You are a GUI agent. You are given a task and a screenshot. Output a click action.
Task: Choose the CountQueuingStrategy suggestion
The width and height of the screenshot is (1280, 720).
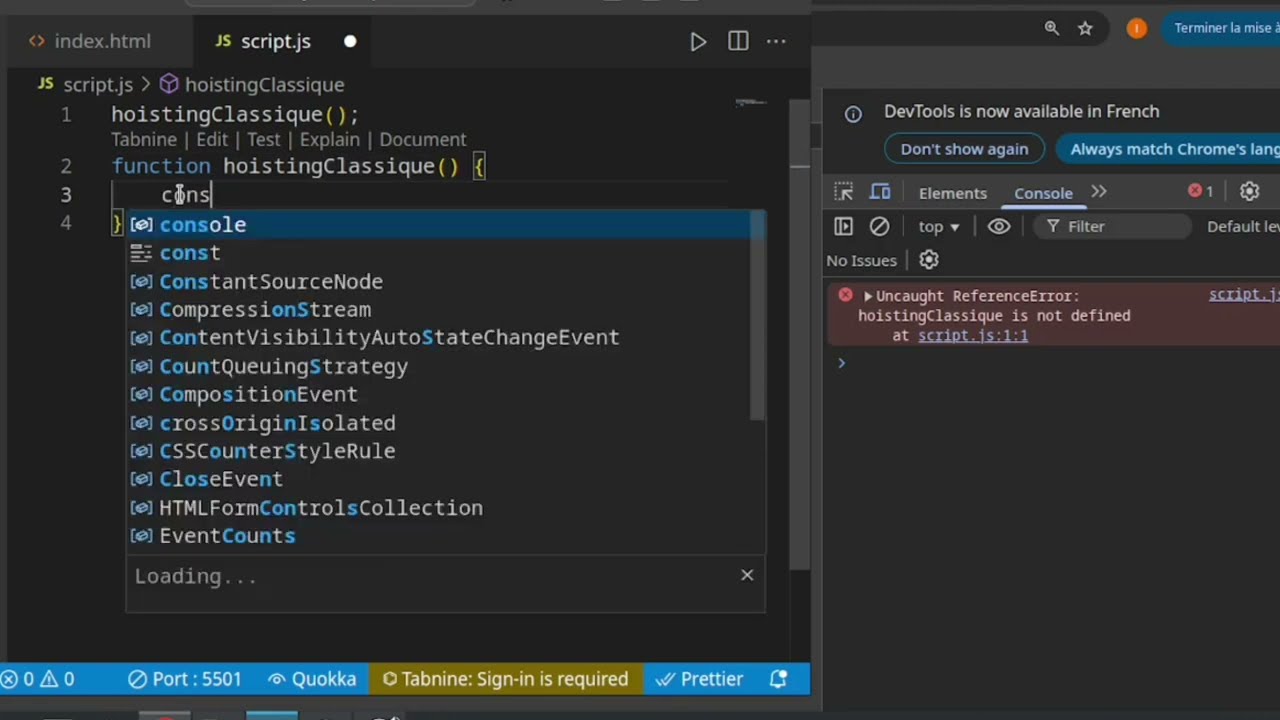click(x=439, y=366)
